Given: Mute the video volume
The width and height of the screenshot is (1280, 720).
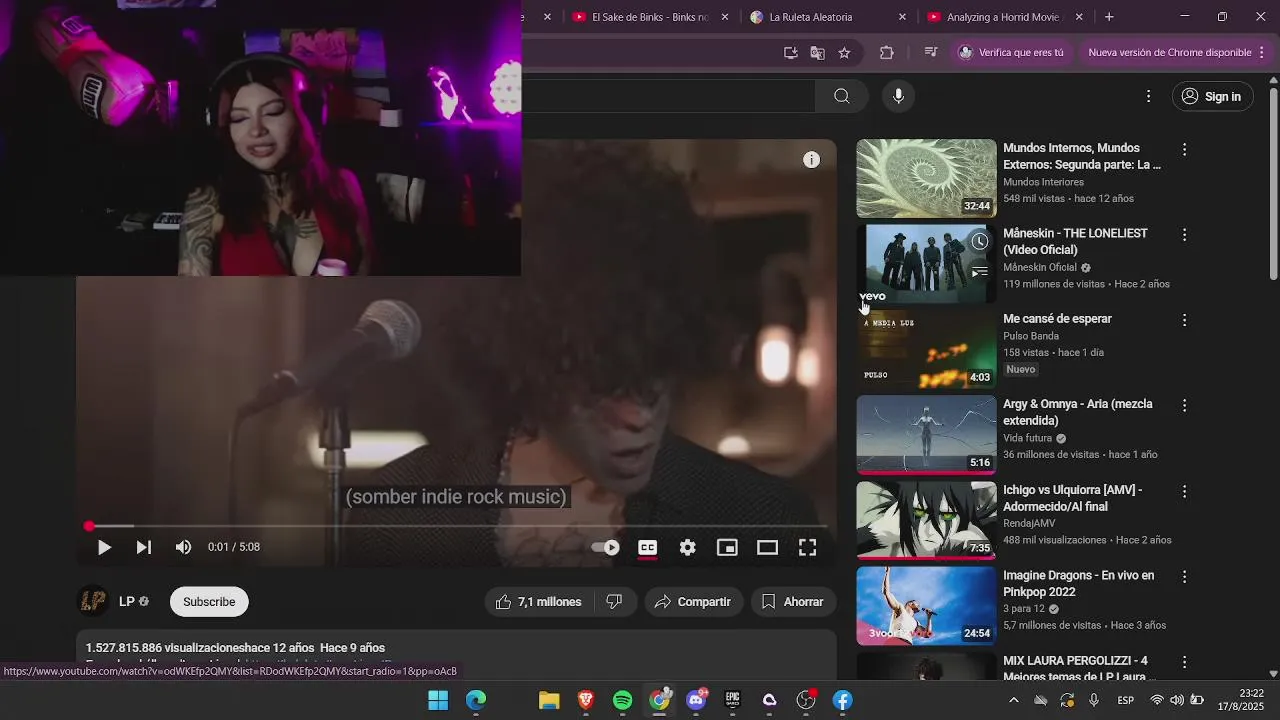Looking at the screenshot, I should coord(183,547).
